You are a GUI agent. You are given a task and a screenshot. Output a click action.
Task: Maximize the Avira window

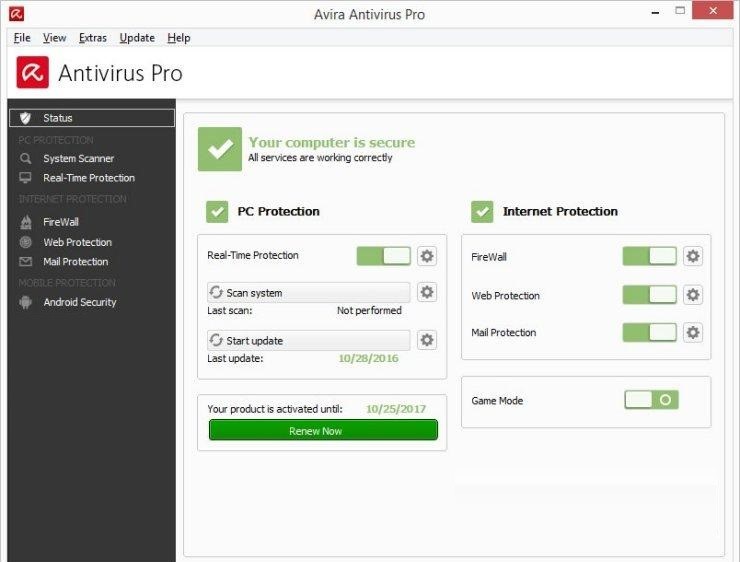(680, 10)
